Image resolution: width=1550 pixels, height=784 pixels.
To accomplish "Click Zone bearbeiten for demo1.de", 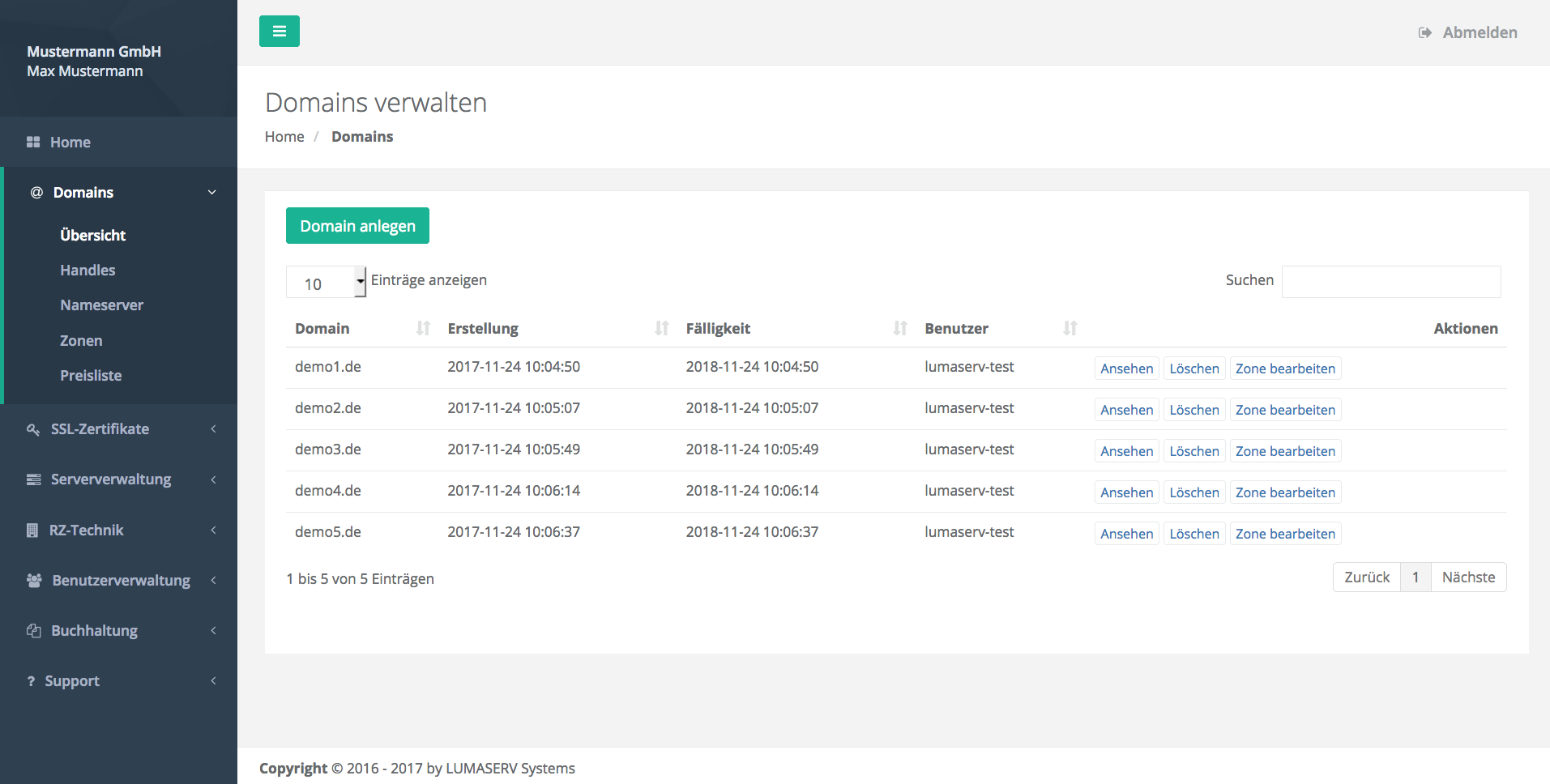I will (1285, 369).
